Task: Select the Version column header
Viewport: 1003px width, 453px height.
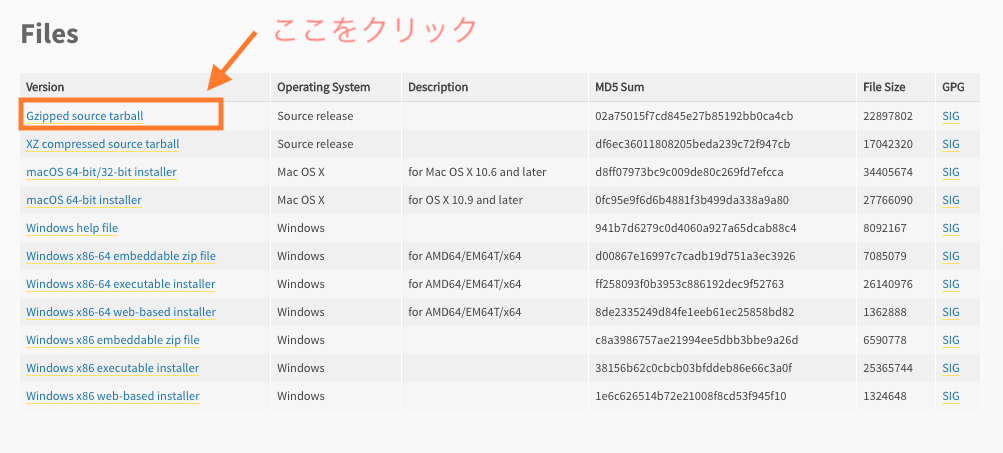Action: click(45, 87)
